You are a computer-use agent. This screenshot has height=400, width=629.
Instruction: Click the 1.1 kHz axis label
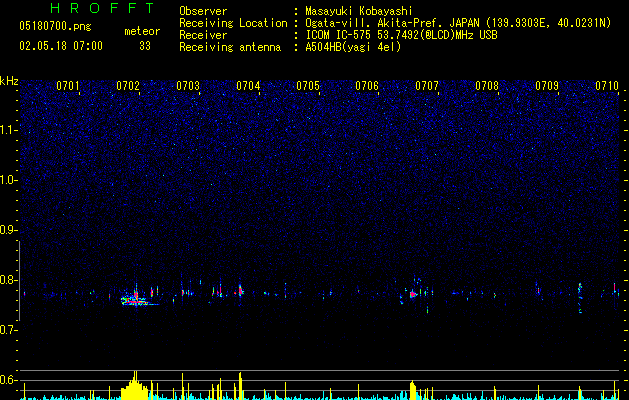(9, 130)
